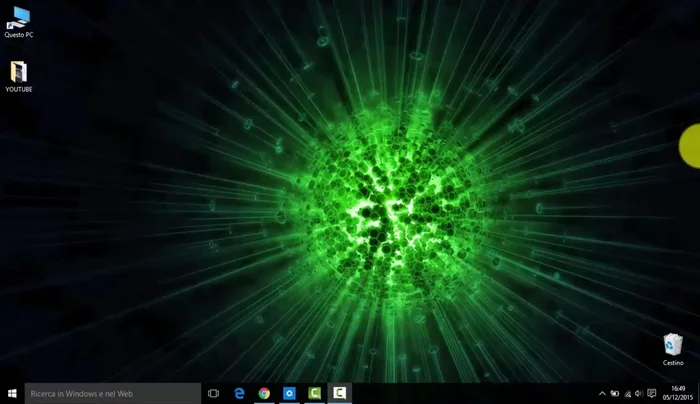Launch Google Chrome from taskbar
700x404 pixels.
pos(264,394)
